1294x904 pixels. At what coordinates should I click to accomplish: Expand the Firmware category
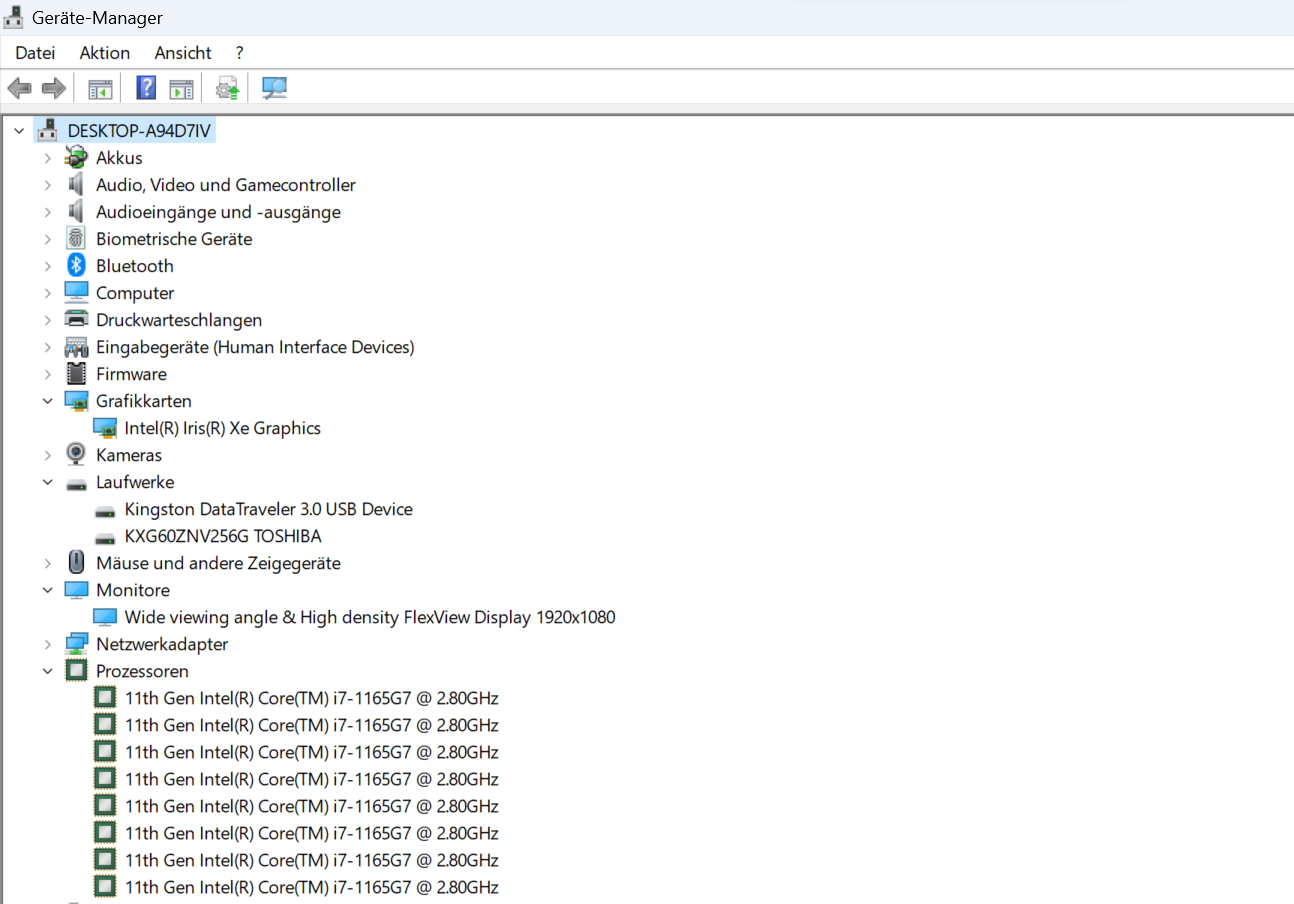(47, 373)
